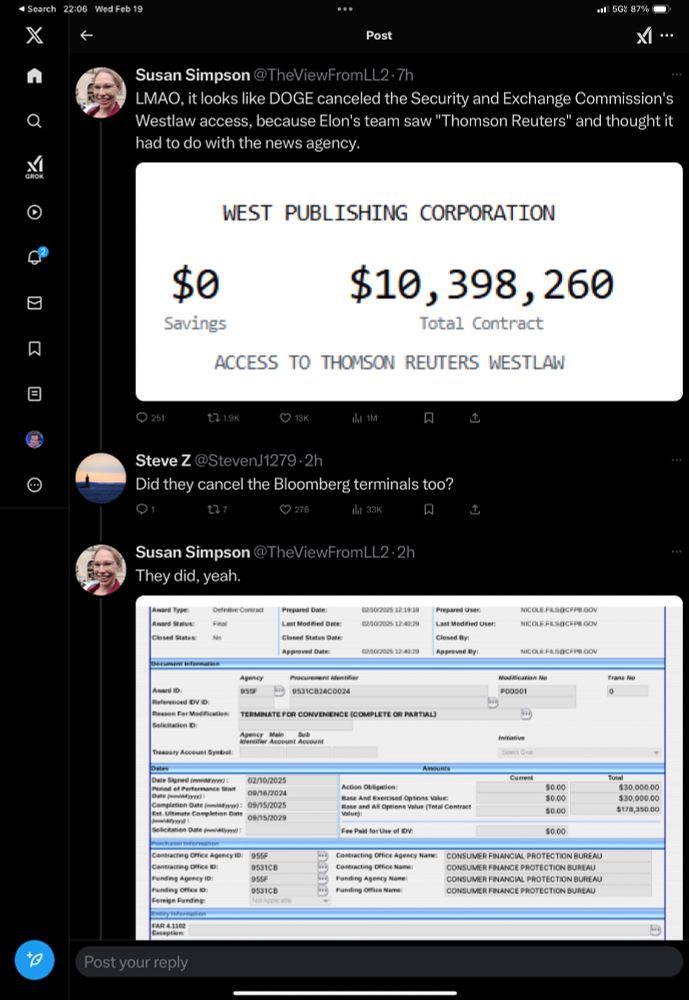The height and width of the screenshot is (1000, 689).
Task: View analytics for the 1M views post
Action: coord(365,418)
